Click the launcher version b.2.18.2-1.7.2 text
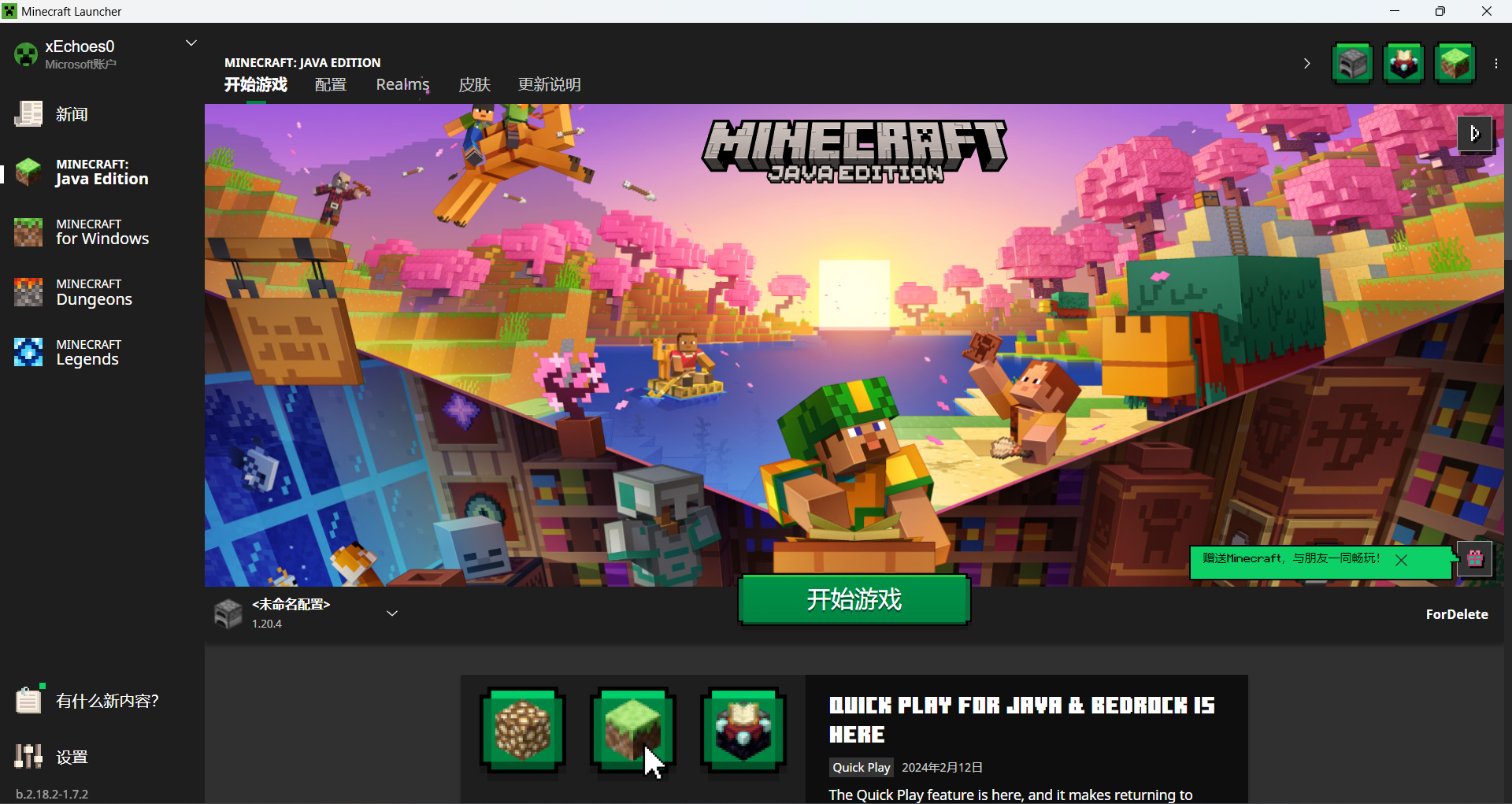The image size is (1512, 804). coord(52,794)
